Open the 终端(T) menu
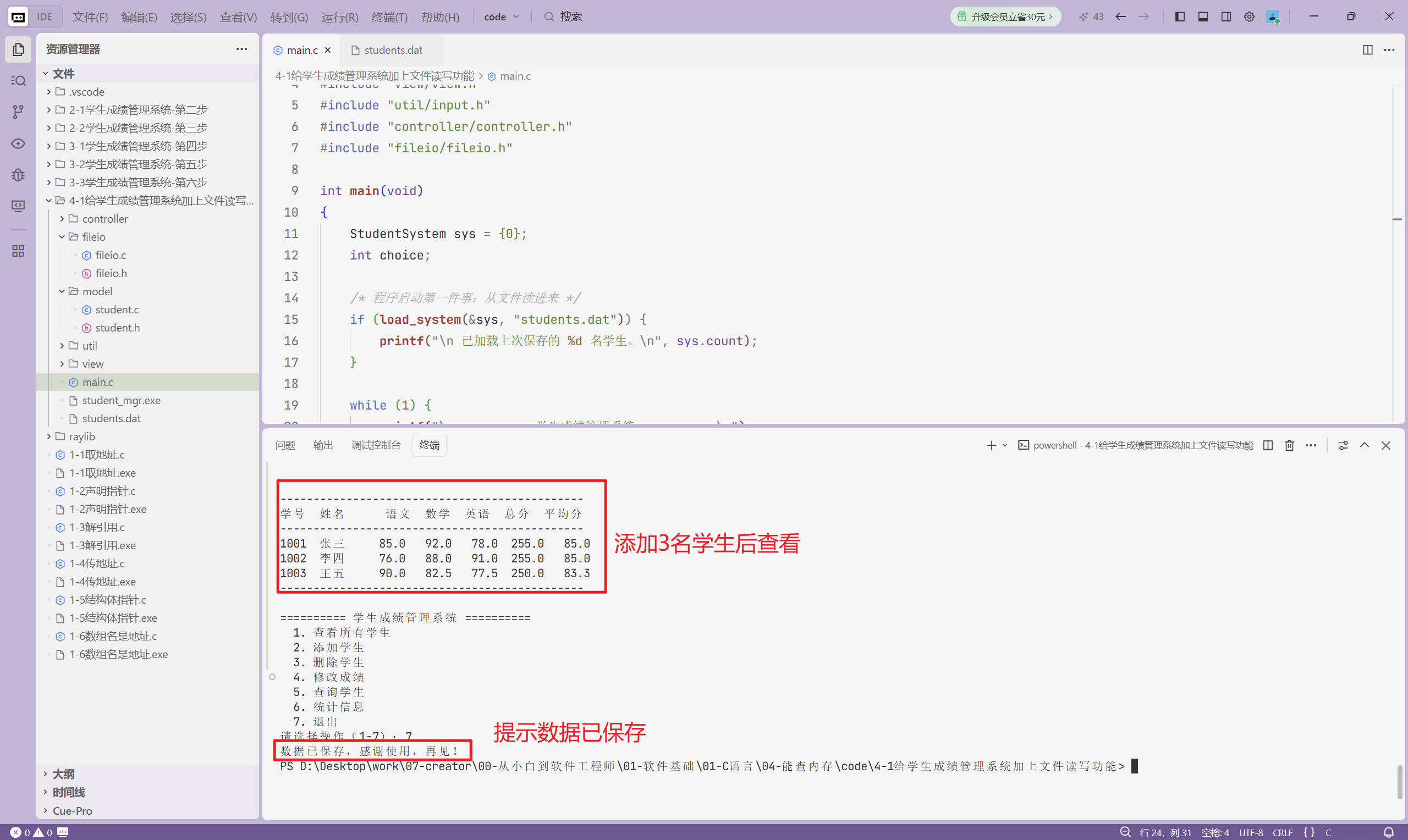The image size is (1408, 840). 389,17
